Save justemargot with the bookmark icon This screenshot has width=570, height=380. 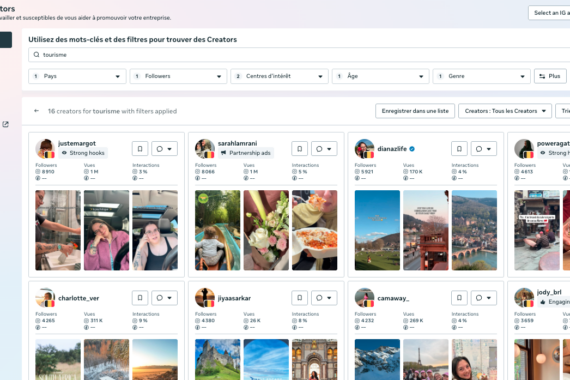click(x=140, y=149)
